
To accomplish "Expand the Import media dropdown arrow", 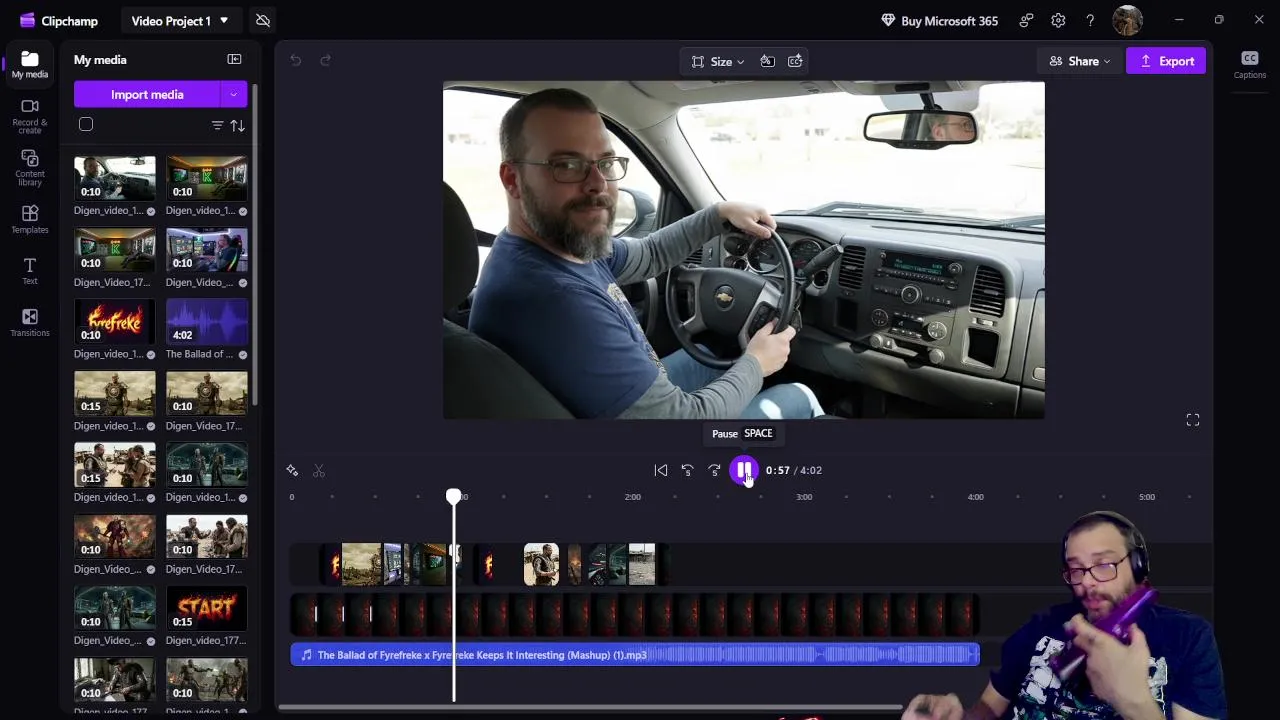I will coord(234,94).
